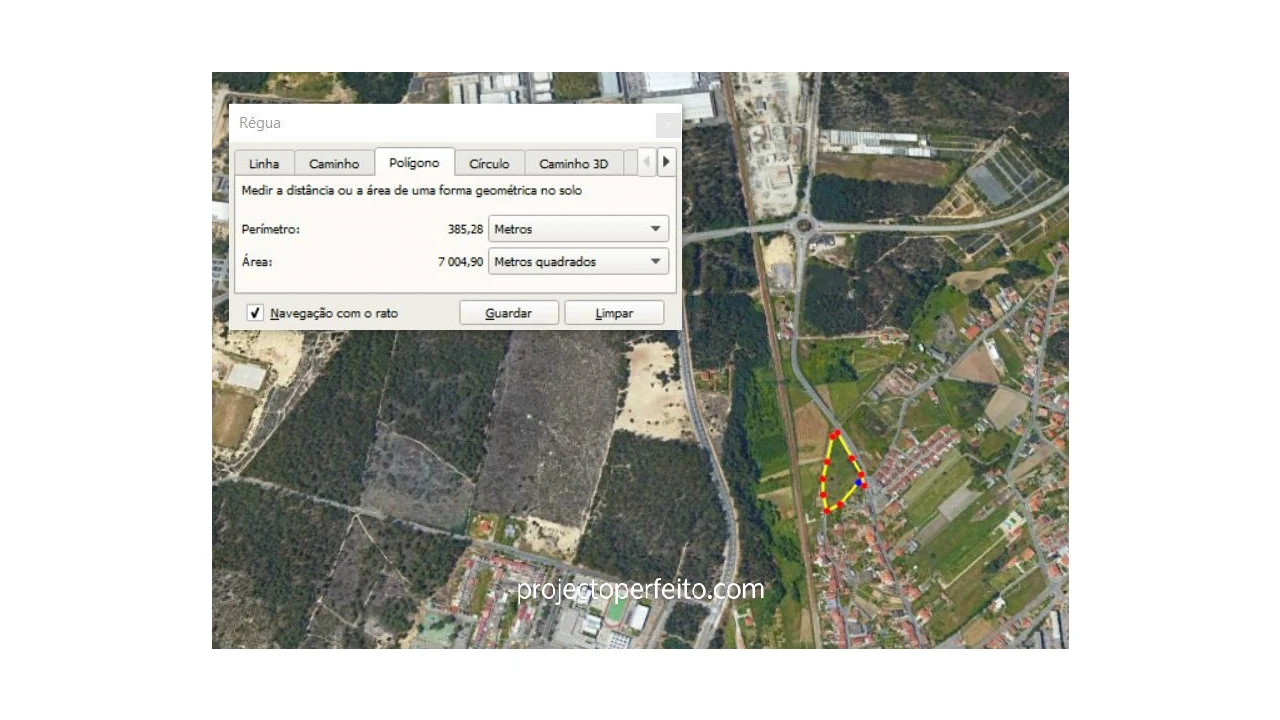Click the area value 7 004,90

coord(460,262)
